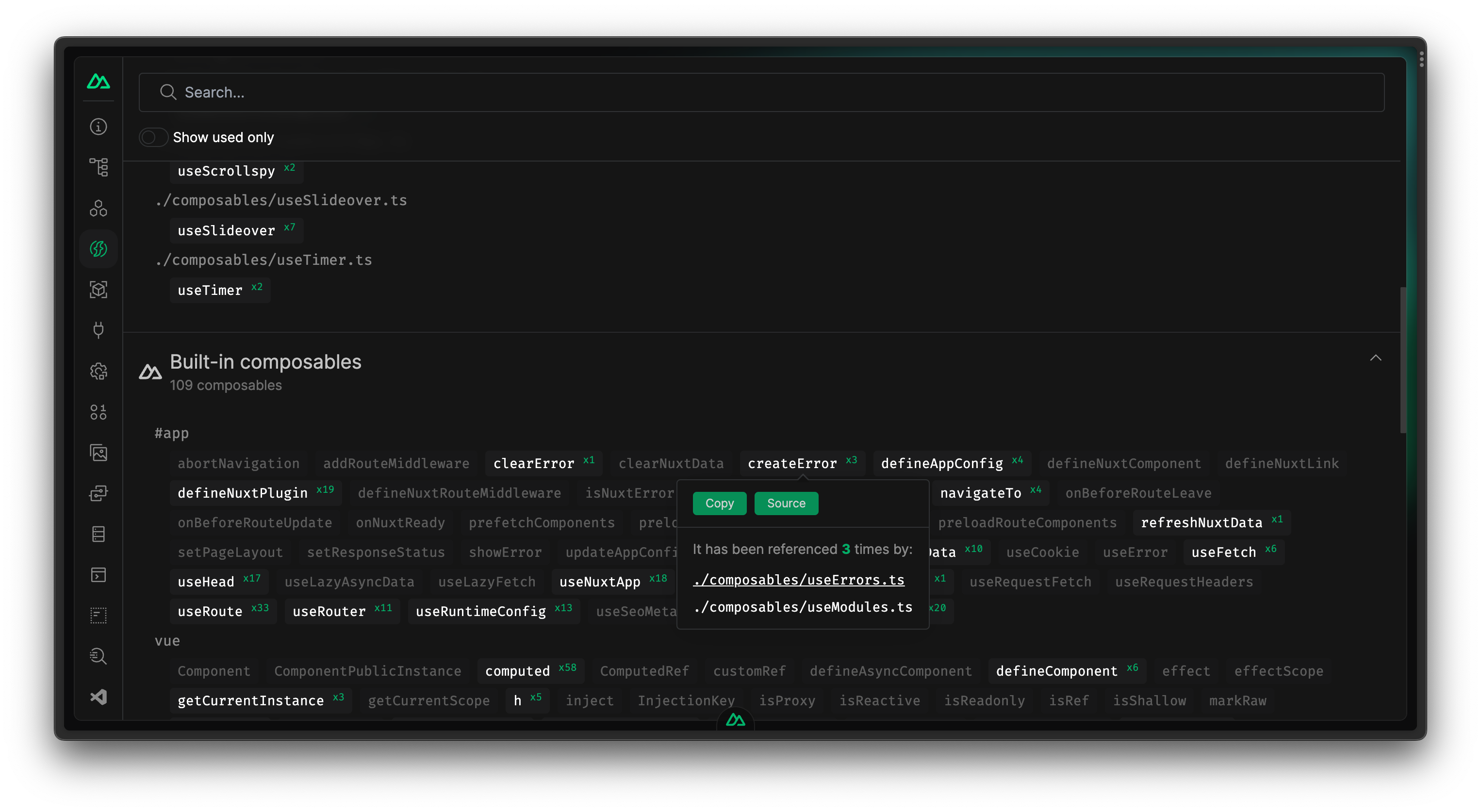Open the Terminal panel icon
The height and width of the screenshot is (812, 1481).
99,575
